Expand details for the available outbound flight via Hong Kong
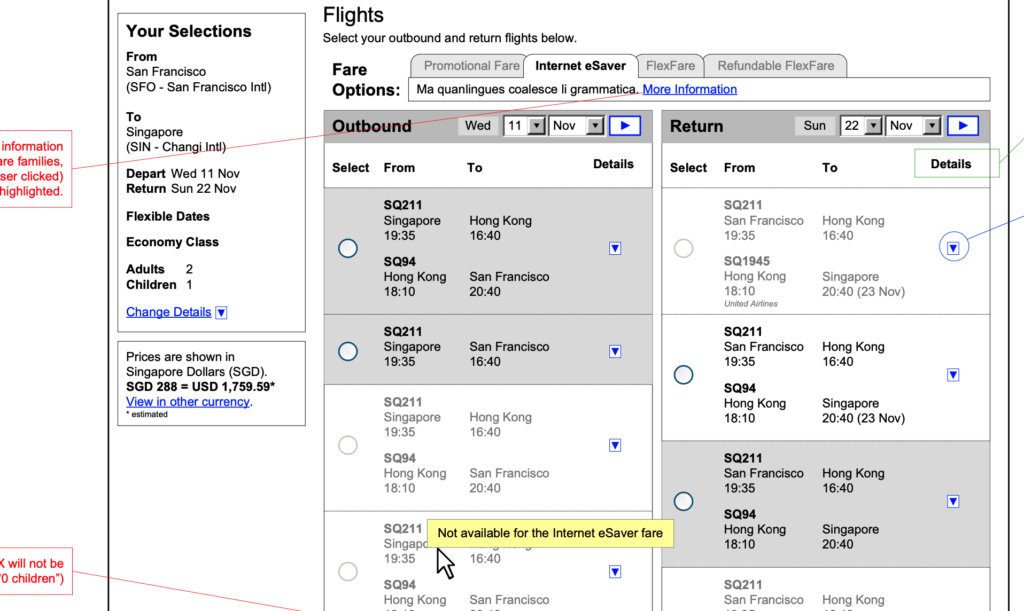 (615, 248)
